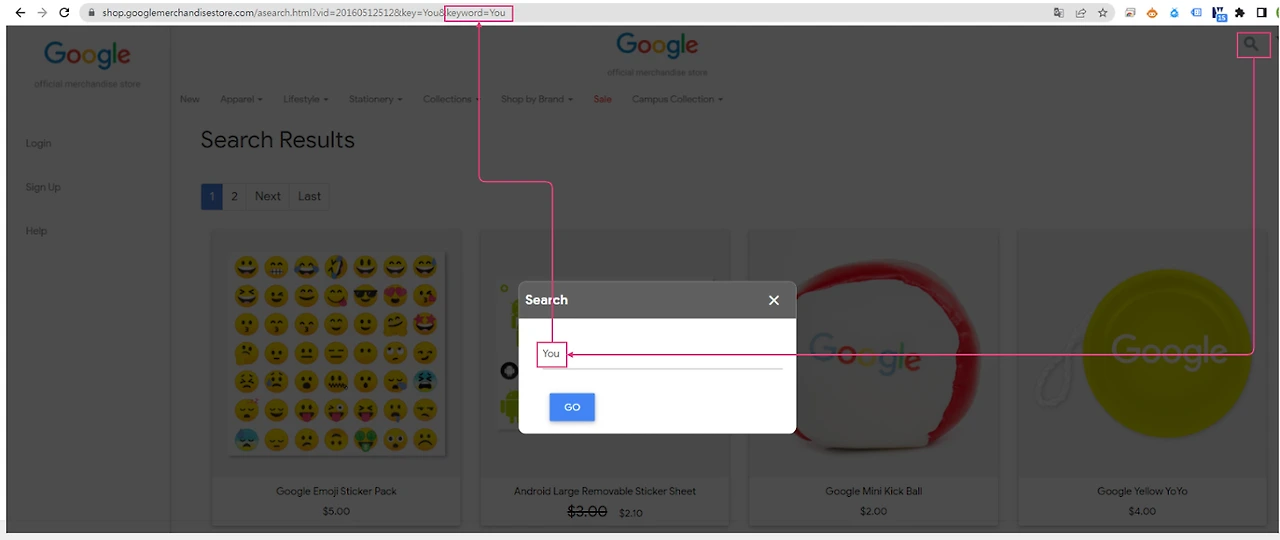
Task: Open the Google Yellow YoYo image
Action: coord(1142,352)
